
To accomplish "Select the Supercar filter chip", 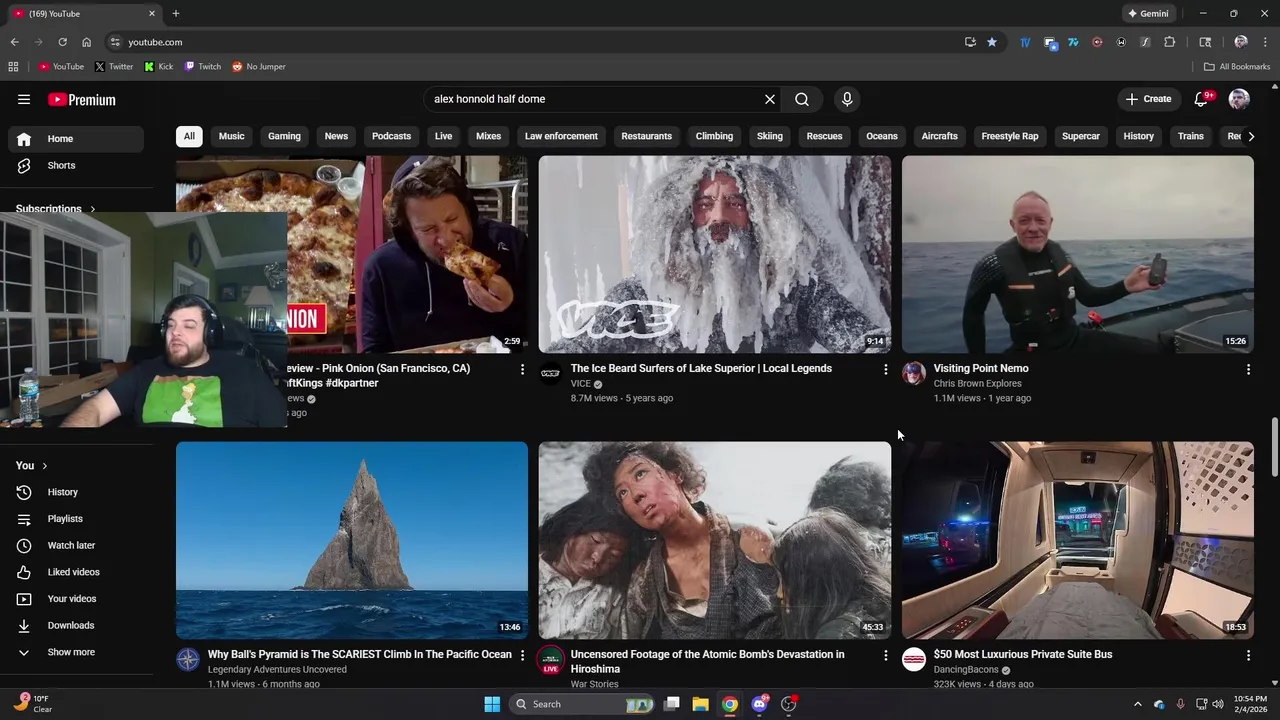I will click(1081, 136).
